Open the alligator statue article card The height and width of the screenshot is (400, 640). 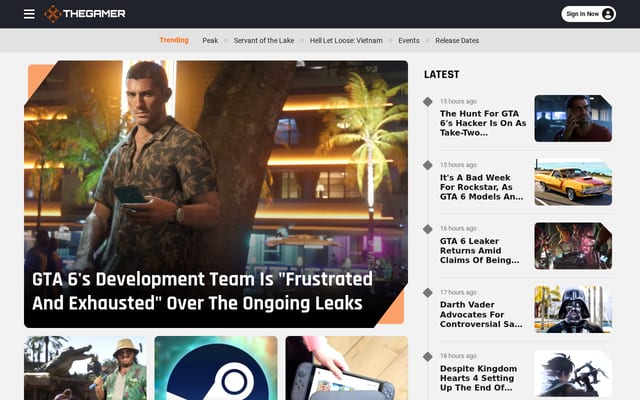point(85,368)
